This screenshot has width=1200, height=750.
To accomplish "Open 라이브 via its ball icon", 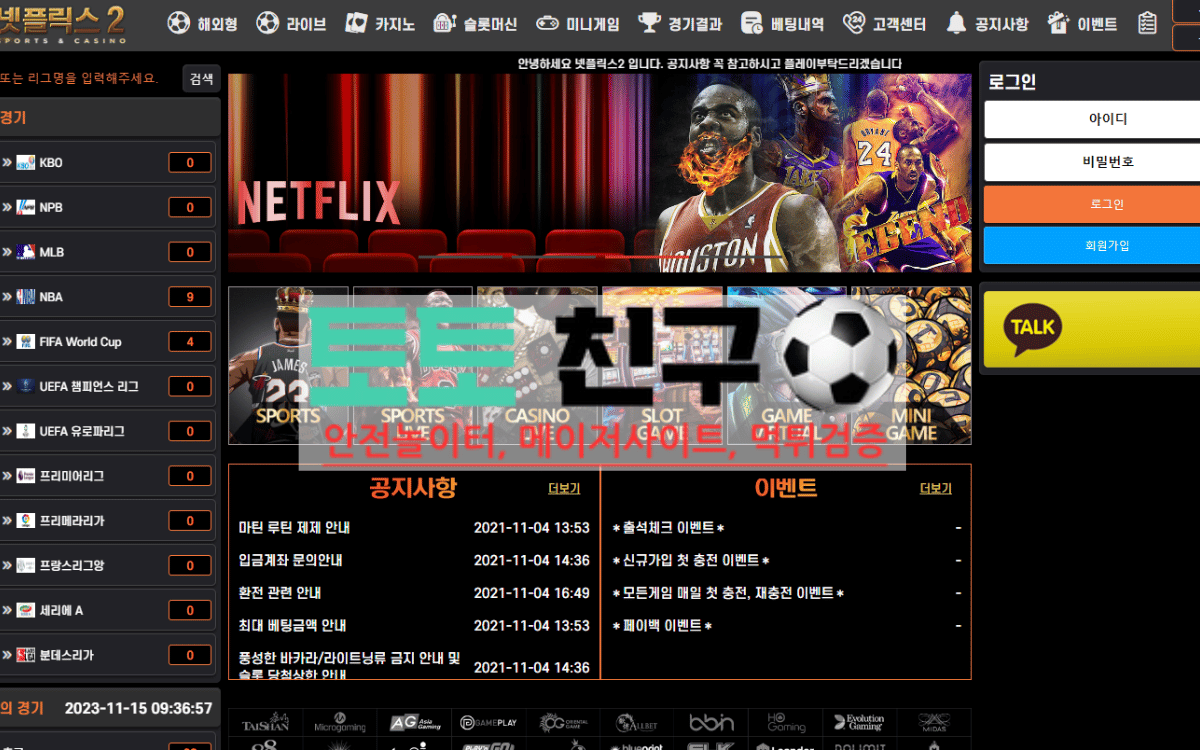I will 267,23.
